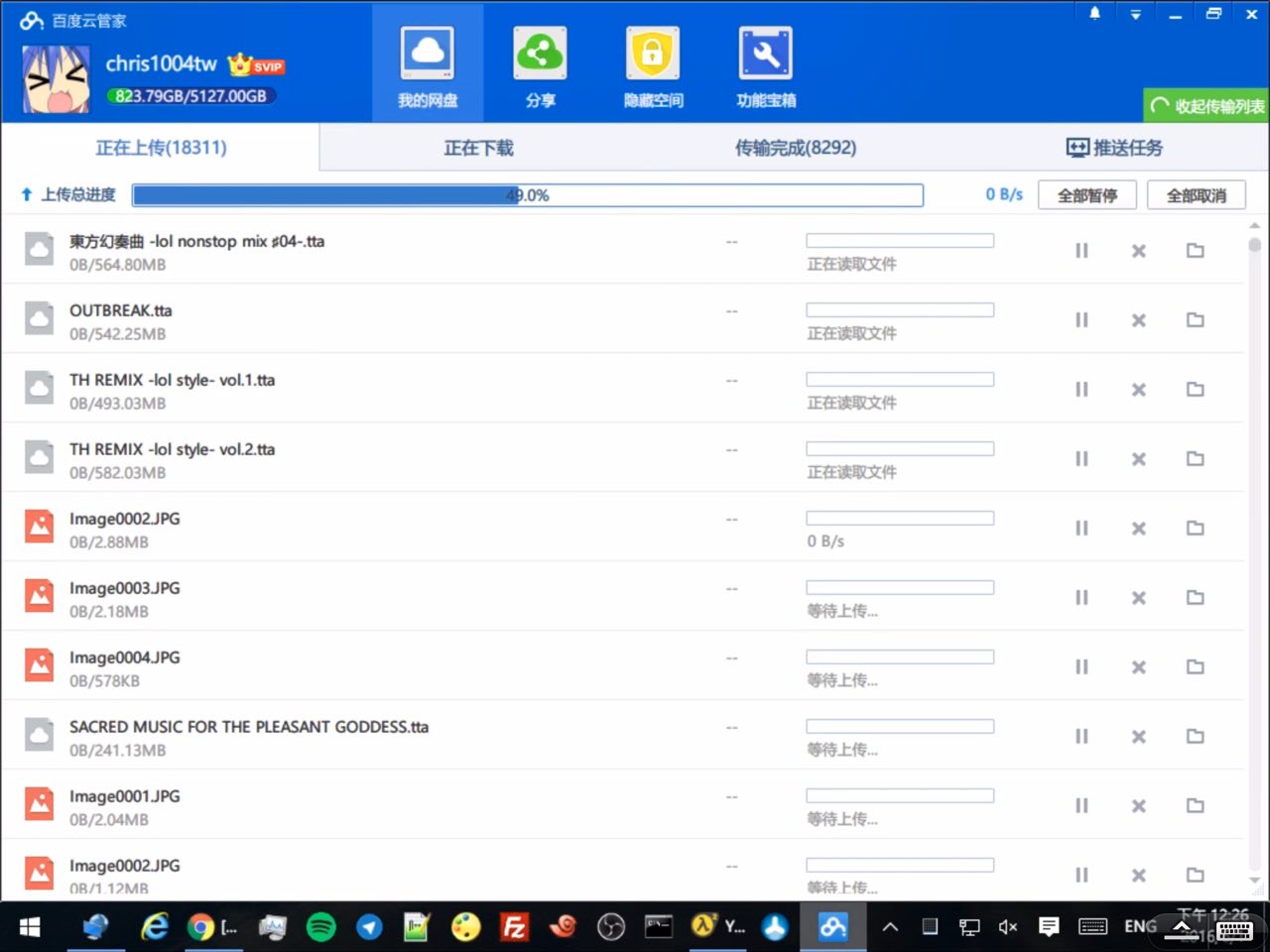
Task: Open the 功能宝箱 toolbox icon
Action: (x=765, y=55)
